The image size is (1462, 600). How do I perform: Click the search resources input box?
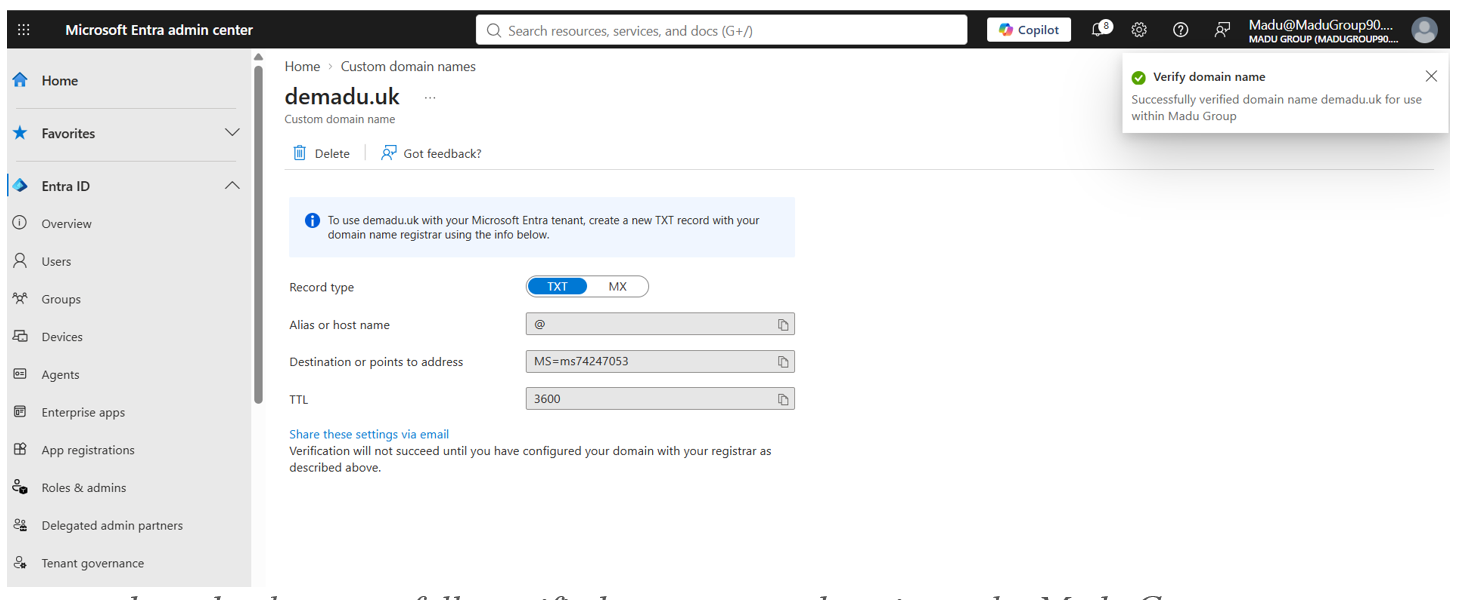[x=721, y=30]
